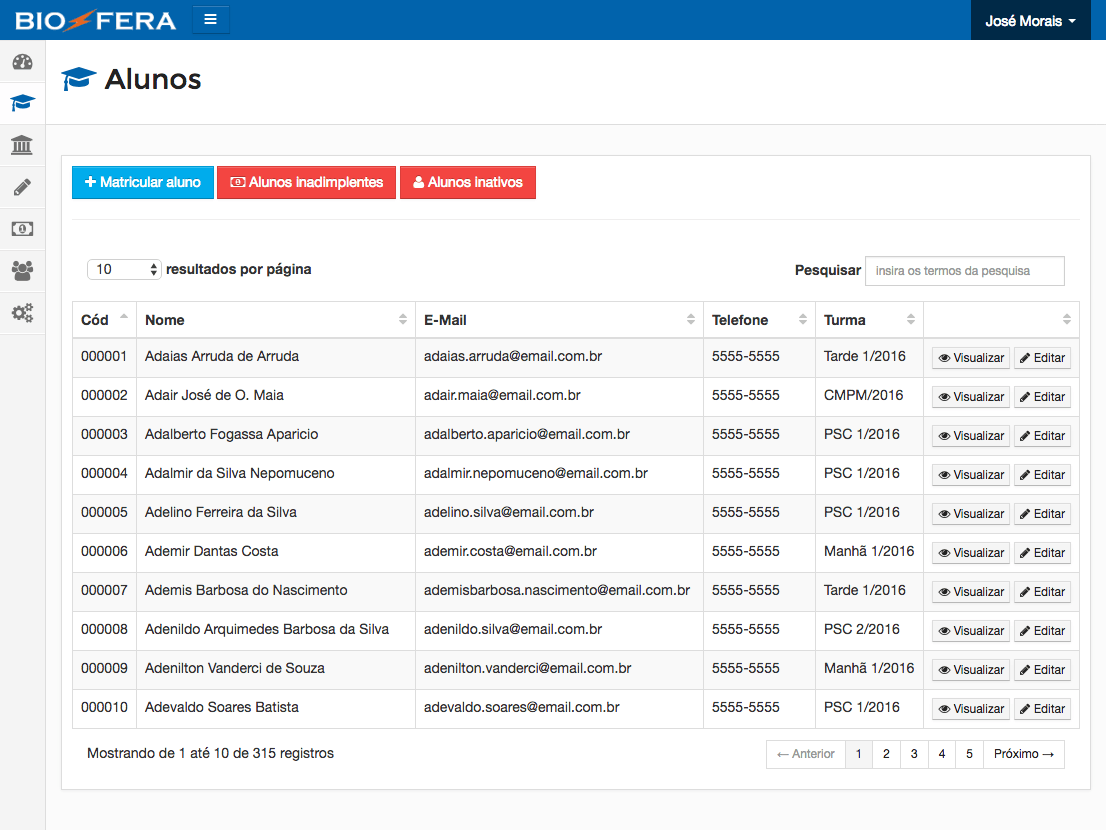Editar student 000004 Adalmir Nepomuceno
Screen dimensions: 1106x830
[x=1042, y=475]
